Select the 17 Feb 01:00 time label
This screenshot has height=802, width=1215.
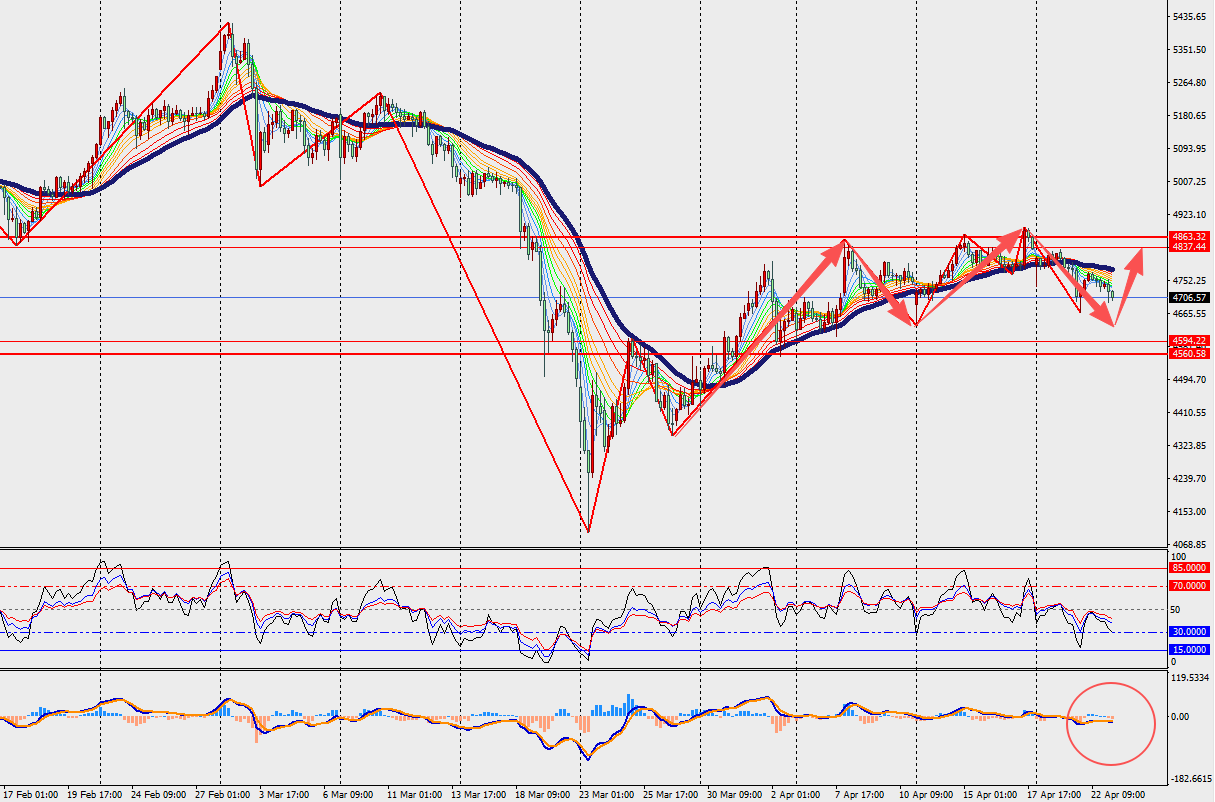pos(31,795)
